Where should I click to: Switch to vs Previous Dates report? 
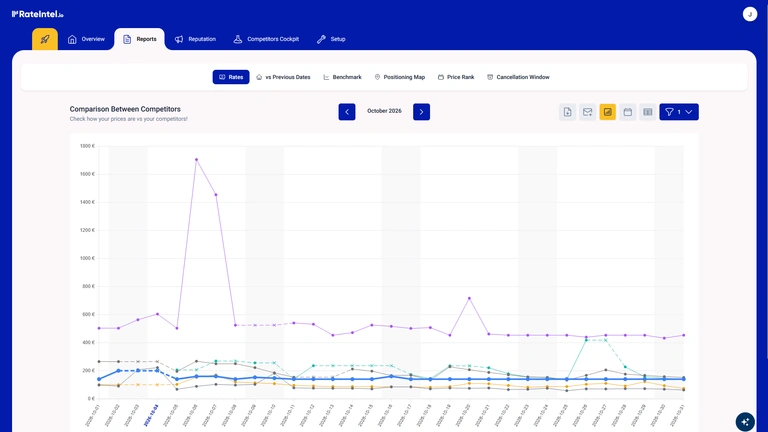point(283,77)
